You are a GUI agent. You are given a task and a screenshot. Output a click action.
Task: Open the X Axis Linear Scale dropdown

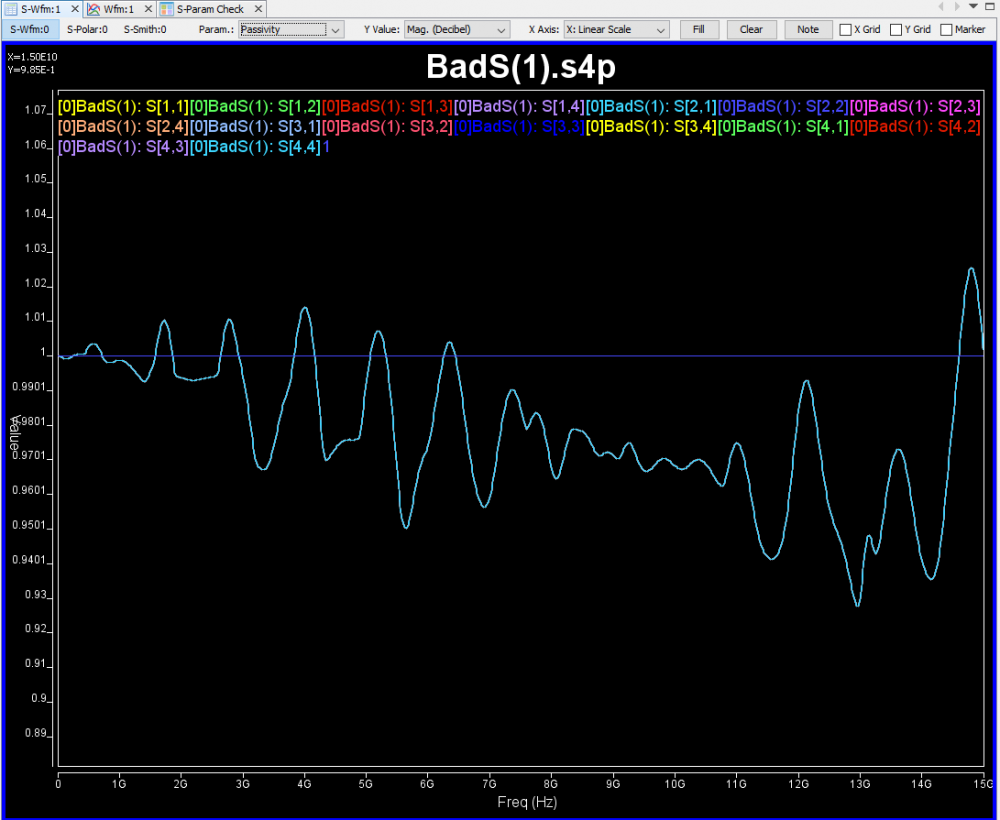coord(616,30)
